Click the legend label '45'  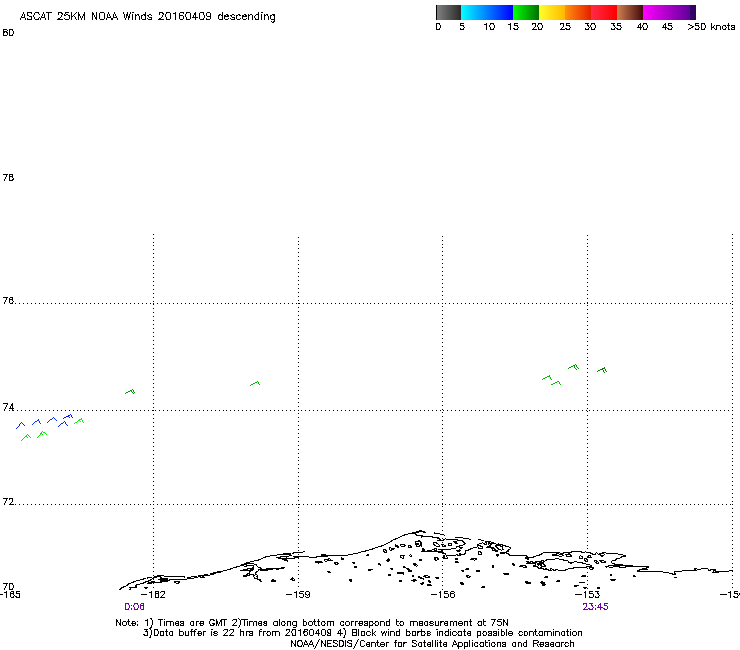pyautogui.click(x=667, y=27)
